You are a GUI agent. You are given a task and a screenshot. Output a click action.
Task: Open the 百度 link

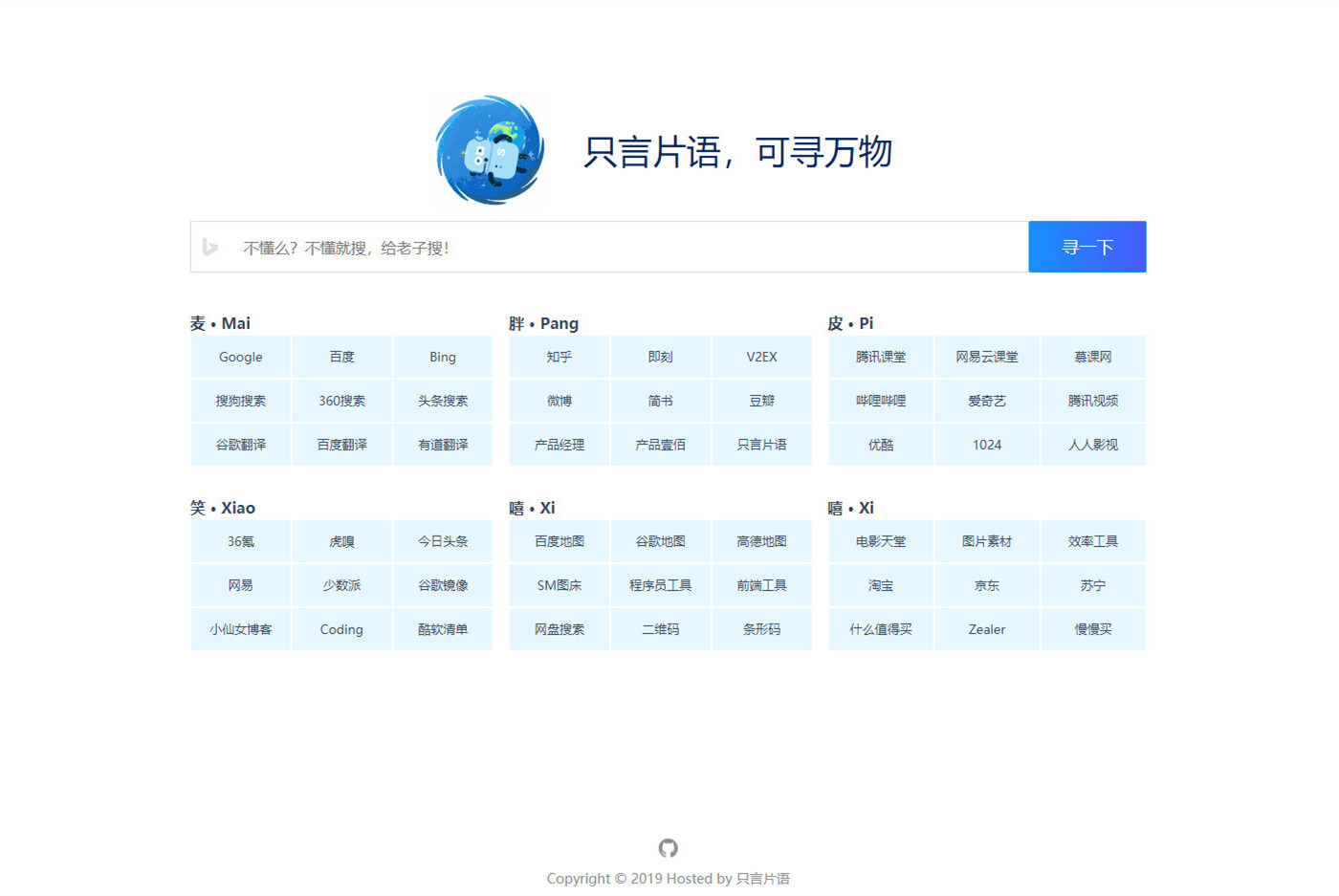pyautogui.click(x=341, y=357)
